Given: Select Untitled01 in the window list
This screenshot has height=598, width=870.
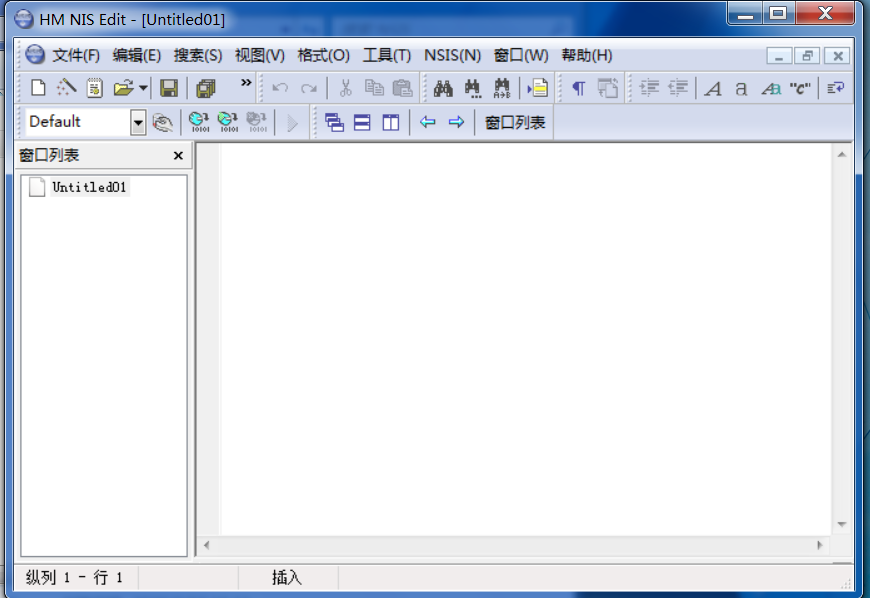Looking at the screenshot, I should 89,187.
